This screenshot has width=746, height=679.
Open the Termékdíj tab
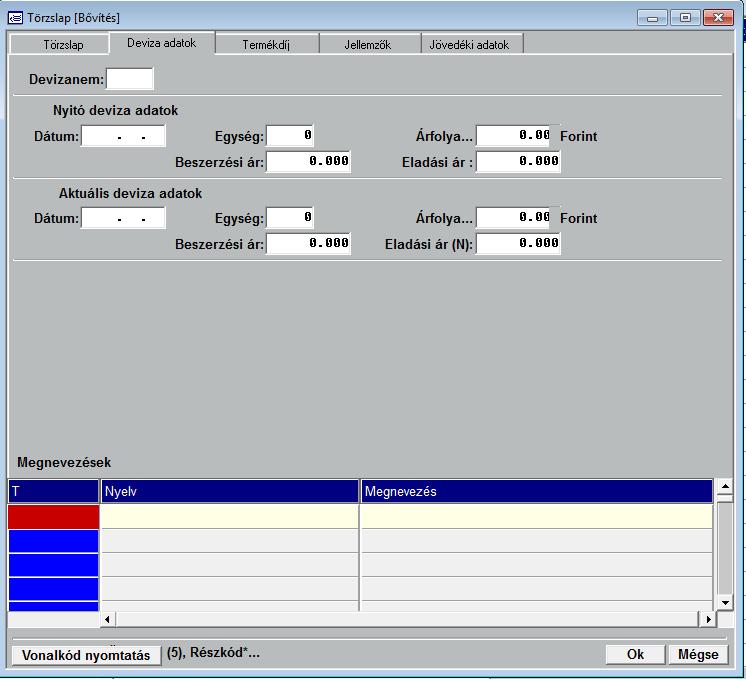(x=266, y=45)
